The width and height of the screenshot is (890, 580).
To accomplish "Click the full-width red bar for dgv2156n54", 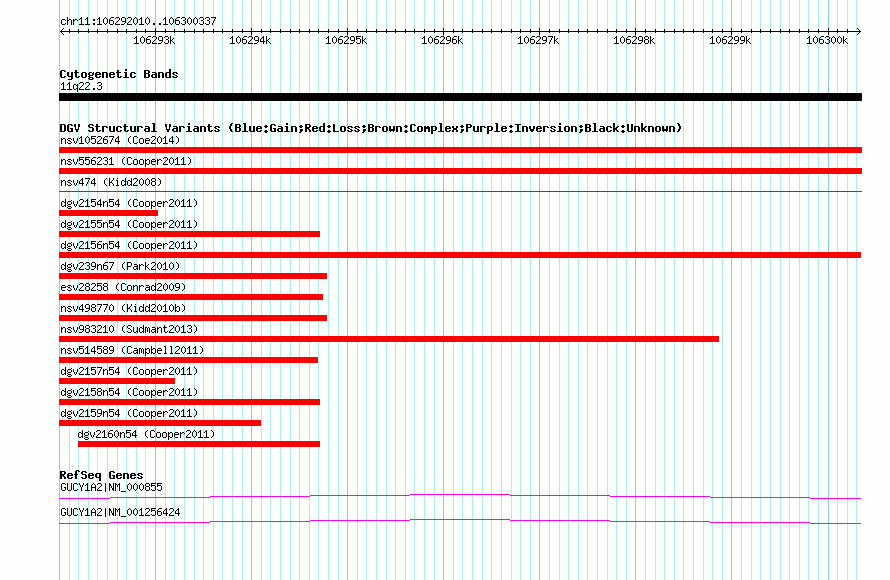I will [460, 255].
